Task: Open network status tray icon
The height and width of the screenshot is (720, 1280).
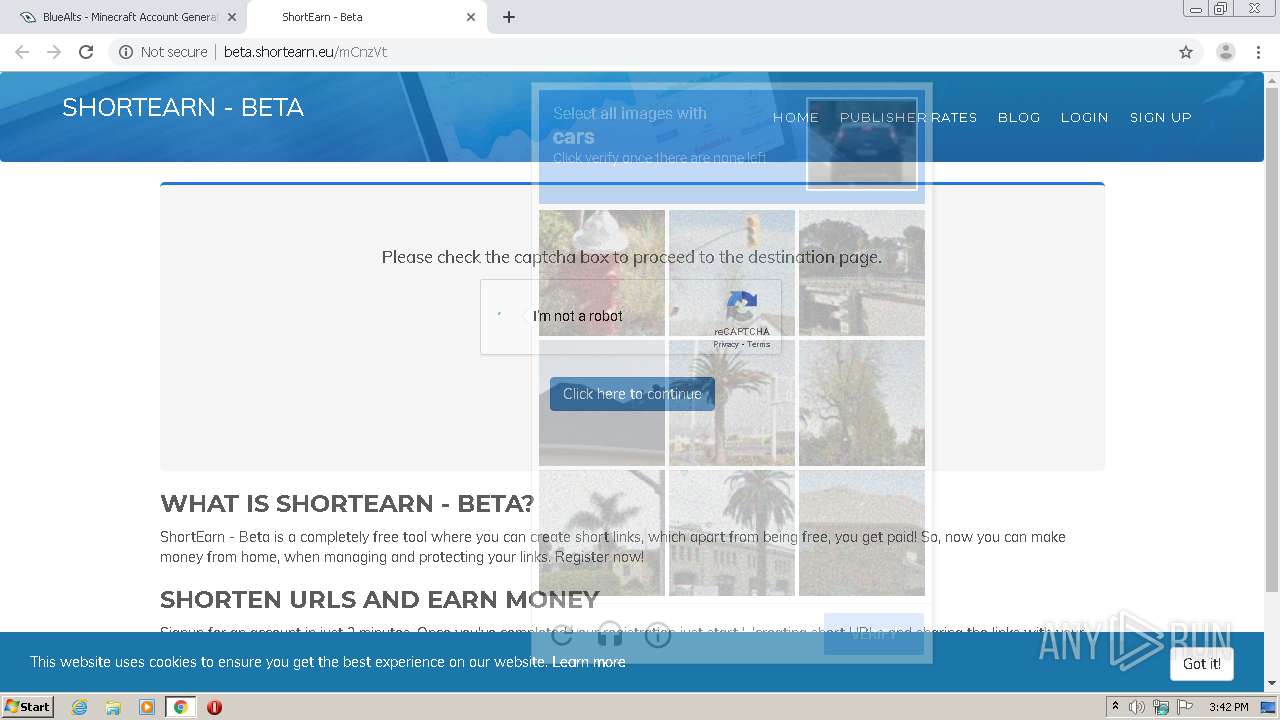Action: click(1160, 707)
